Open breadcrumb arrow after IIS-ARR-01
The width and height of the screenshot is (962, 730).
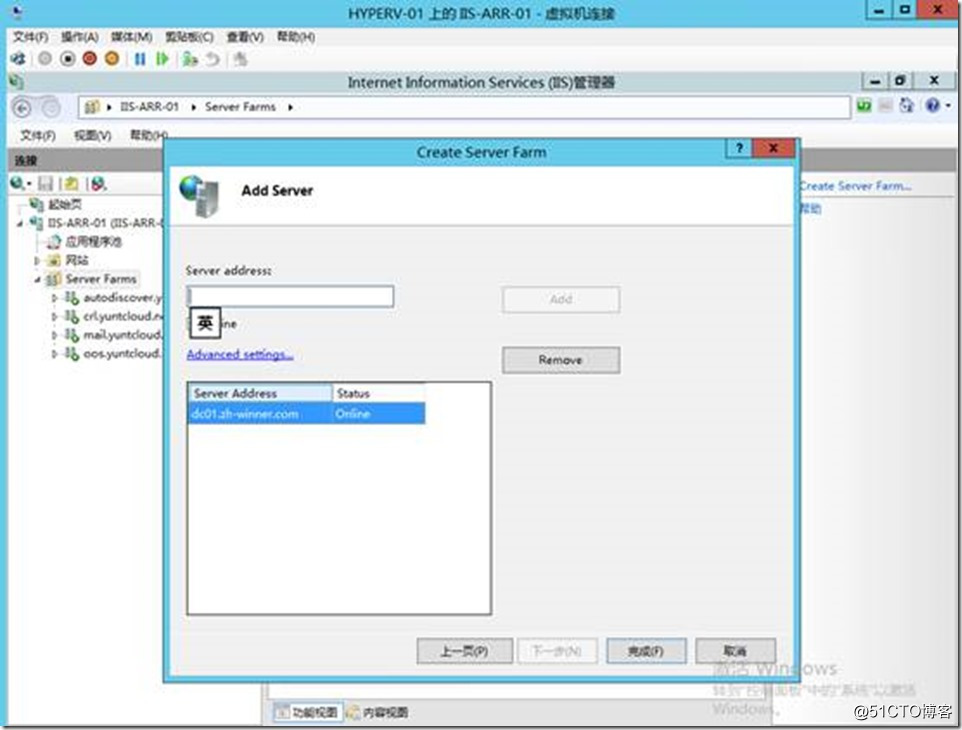[x=193, y=107]
